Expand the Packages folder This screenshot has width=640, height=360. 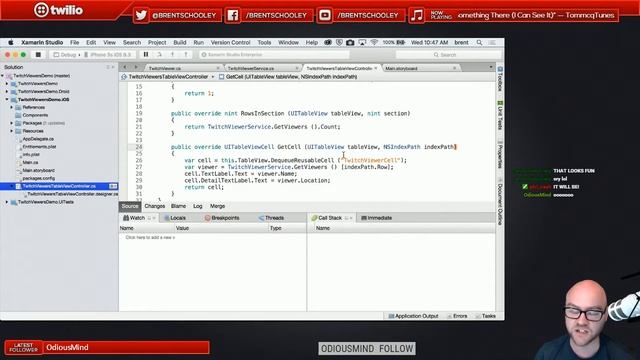click(x=12, y=123)
